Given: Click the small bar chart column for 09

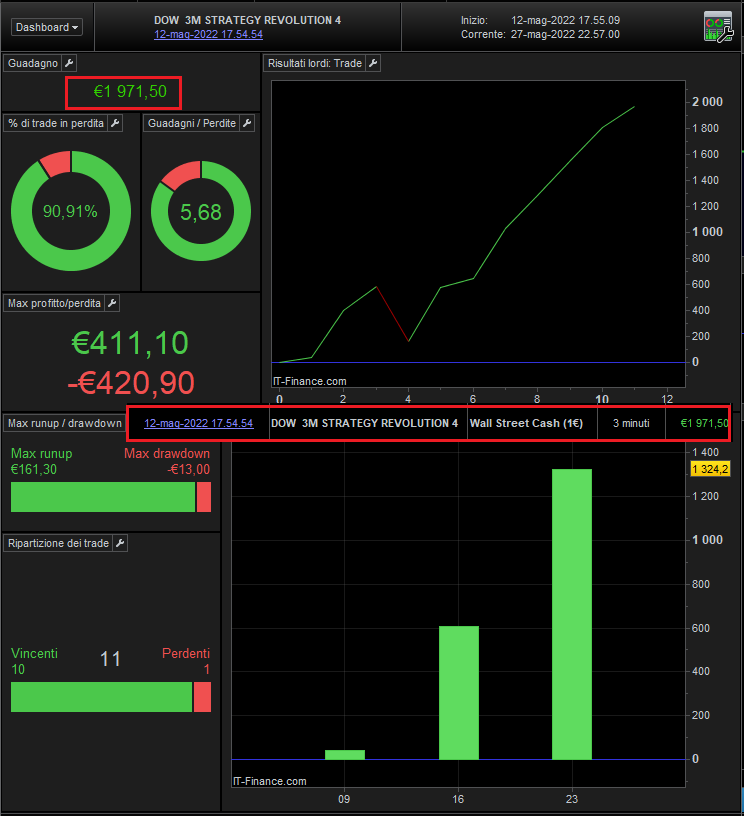Looking at the screenshot, I should coord(345,755).
